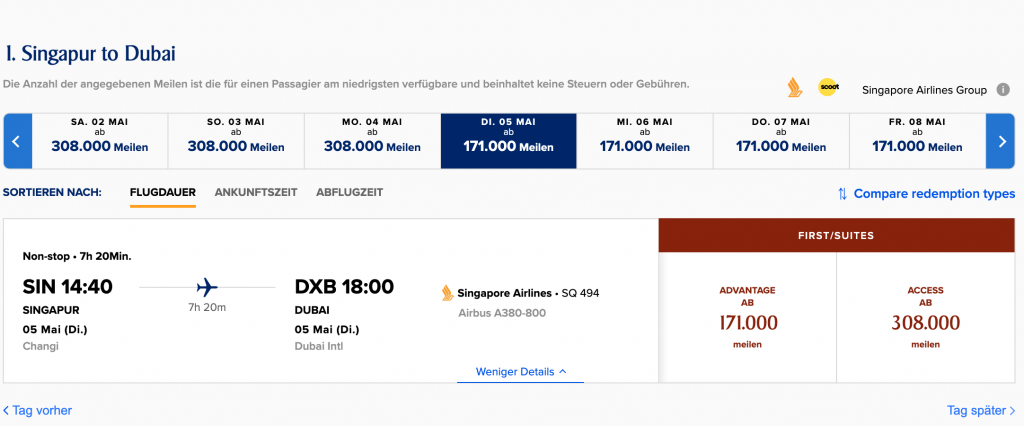The image size is (1024, 426).
Task: Choose the Advantage 171.000 Meilen fare
Action: [747, 317]
